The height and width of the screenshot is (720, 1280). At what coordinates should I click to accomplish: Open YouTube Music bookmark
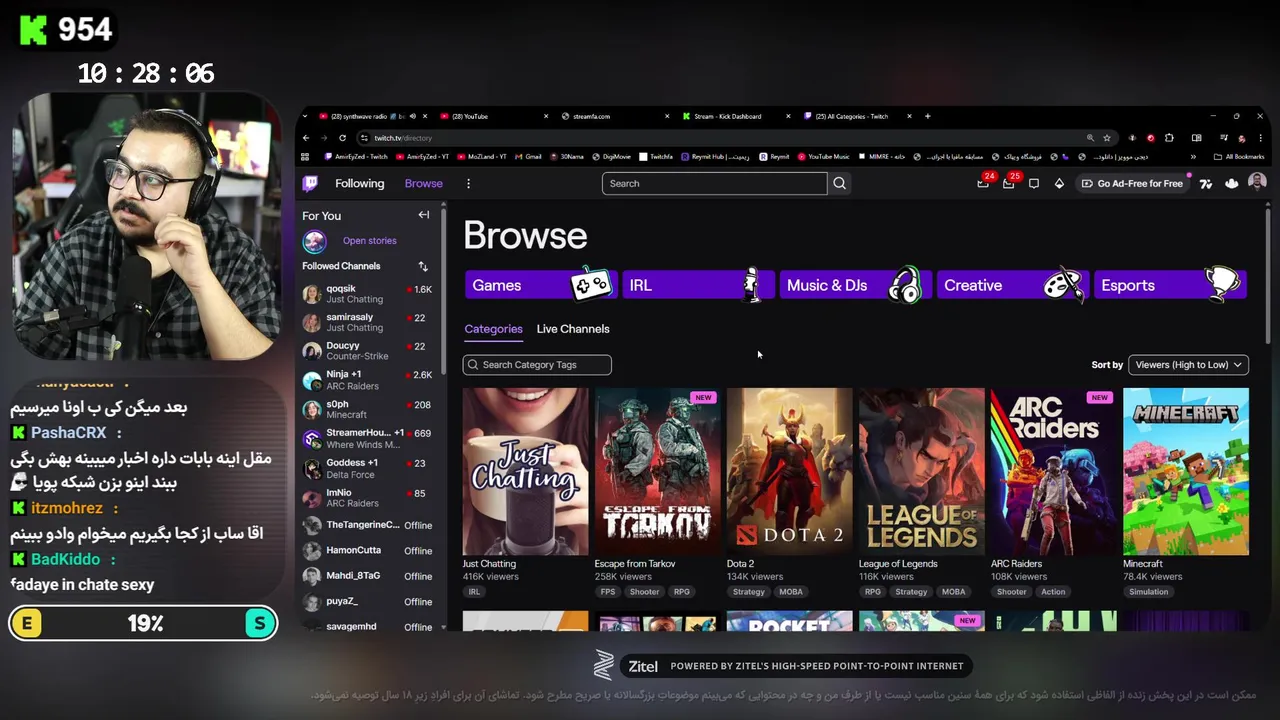[823, 157]
